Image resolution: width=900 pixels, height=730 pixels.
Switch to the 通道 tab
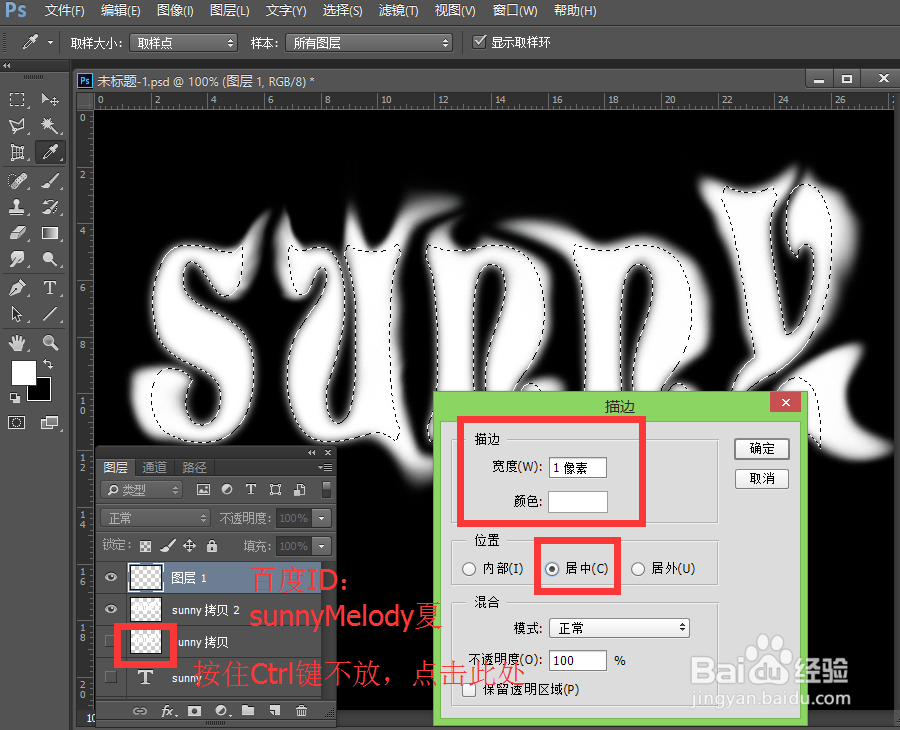coord(154,467)
